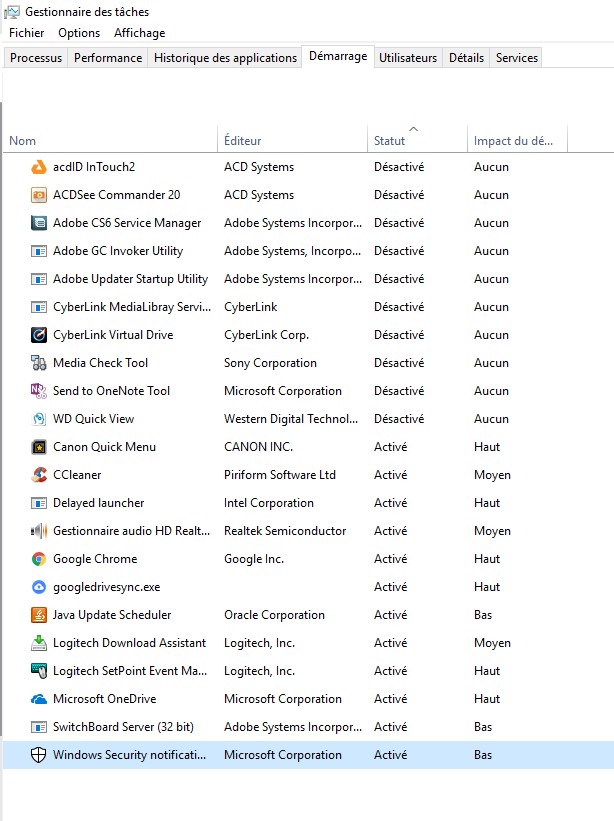The image size is (614, 821).
Task: Open the Fichier menu
Action: [x=27, y=33]
